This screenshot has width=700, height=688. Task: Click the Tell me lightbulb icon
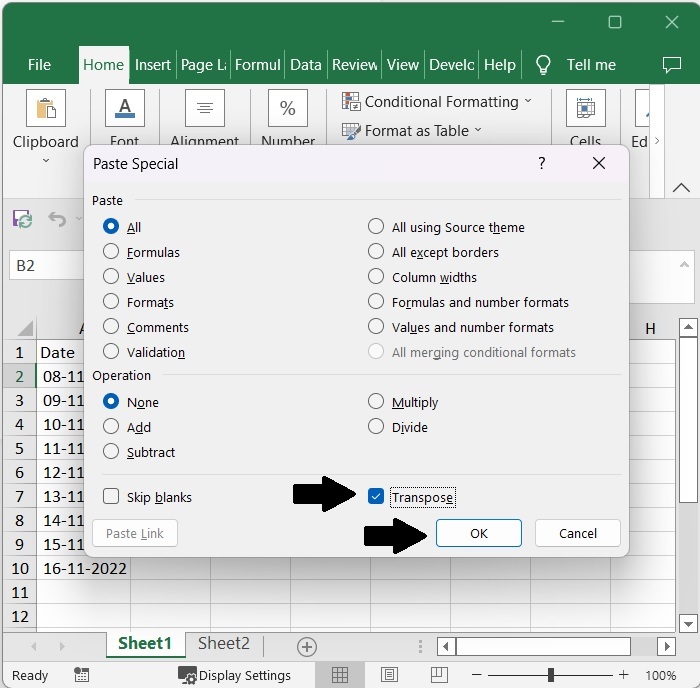(543, 65)
